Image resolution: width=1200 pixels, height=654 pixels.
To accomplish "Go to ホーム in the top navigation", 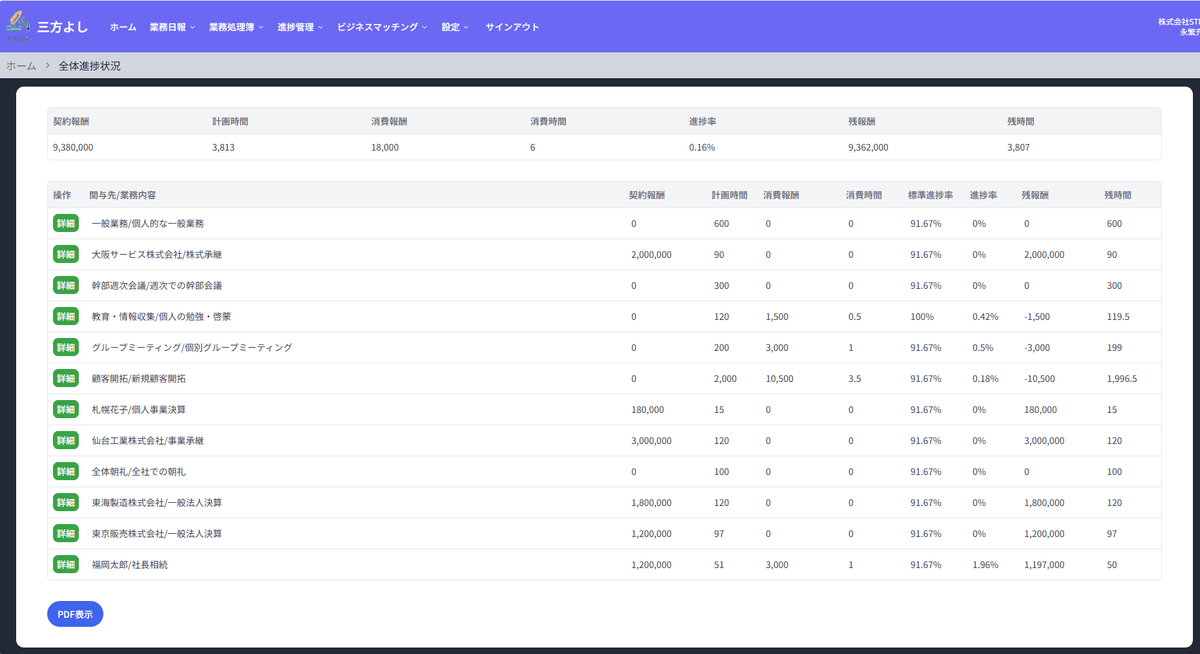I will (x=123, y=27).
